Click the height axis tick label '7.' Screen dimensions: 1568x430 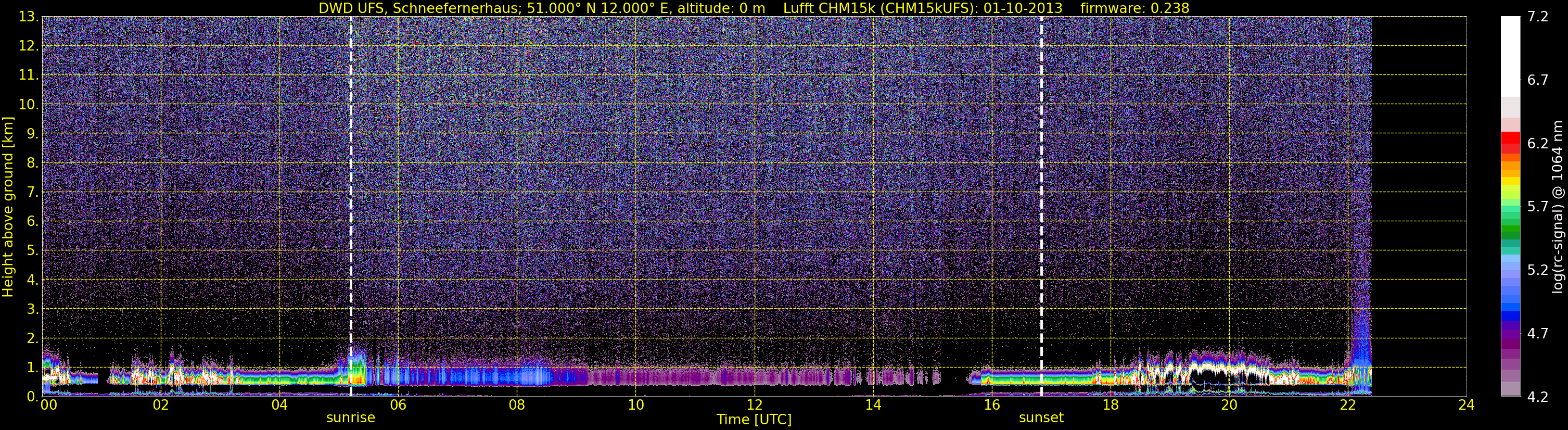[32, 193]
